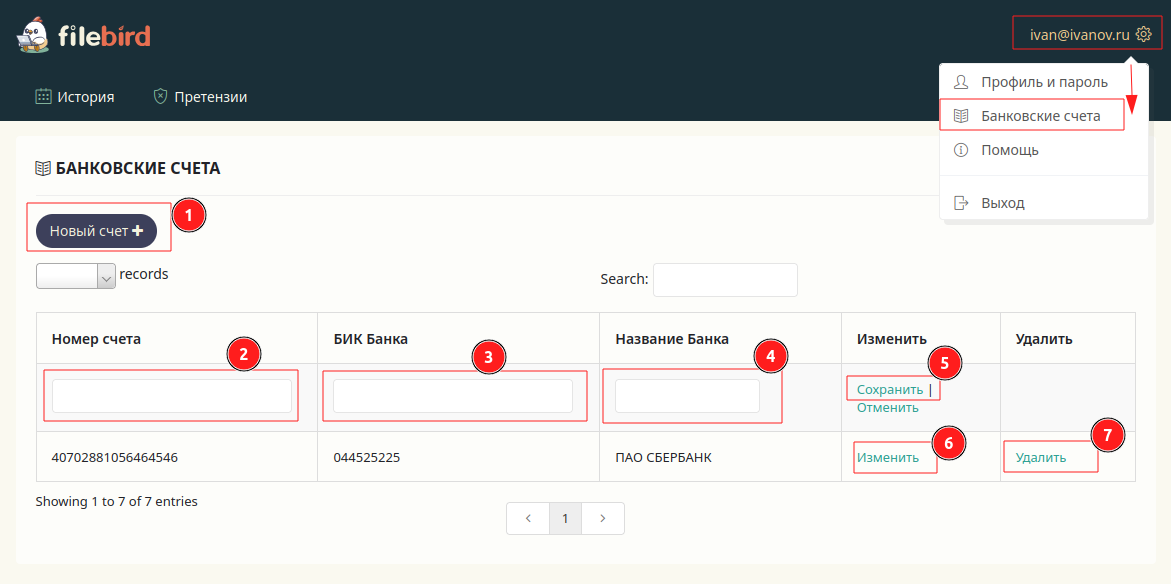Click the exit icon beside Выход
Screen dimensions: 1171x584
click(x=961, y=203)
